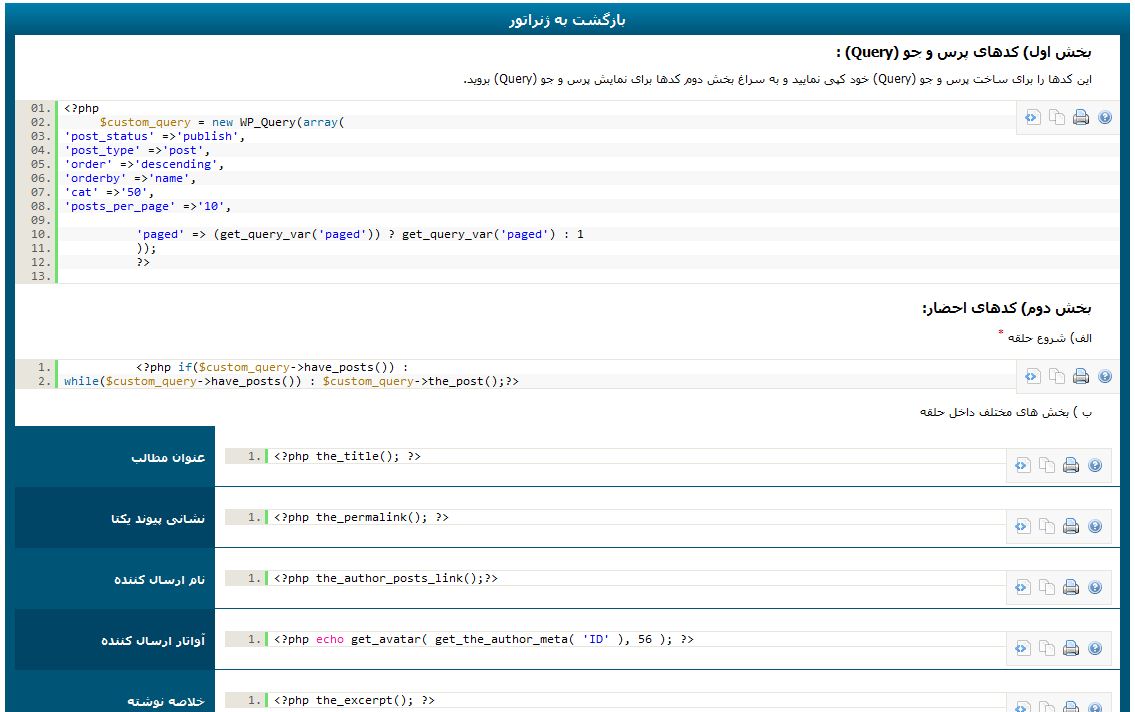Screen dimensions: 1135x712
Task: Click the code line 'orderby' =>'name',
Action: pyautogui.click(x=130, y=178)
